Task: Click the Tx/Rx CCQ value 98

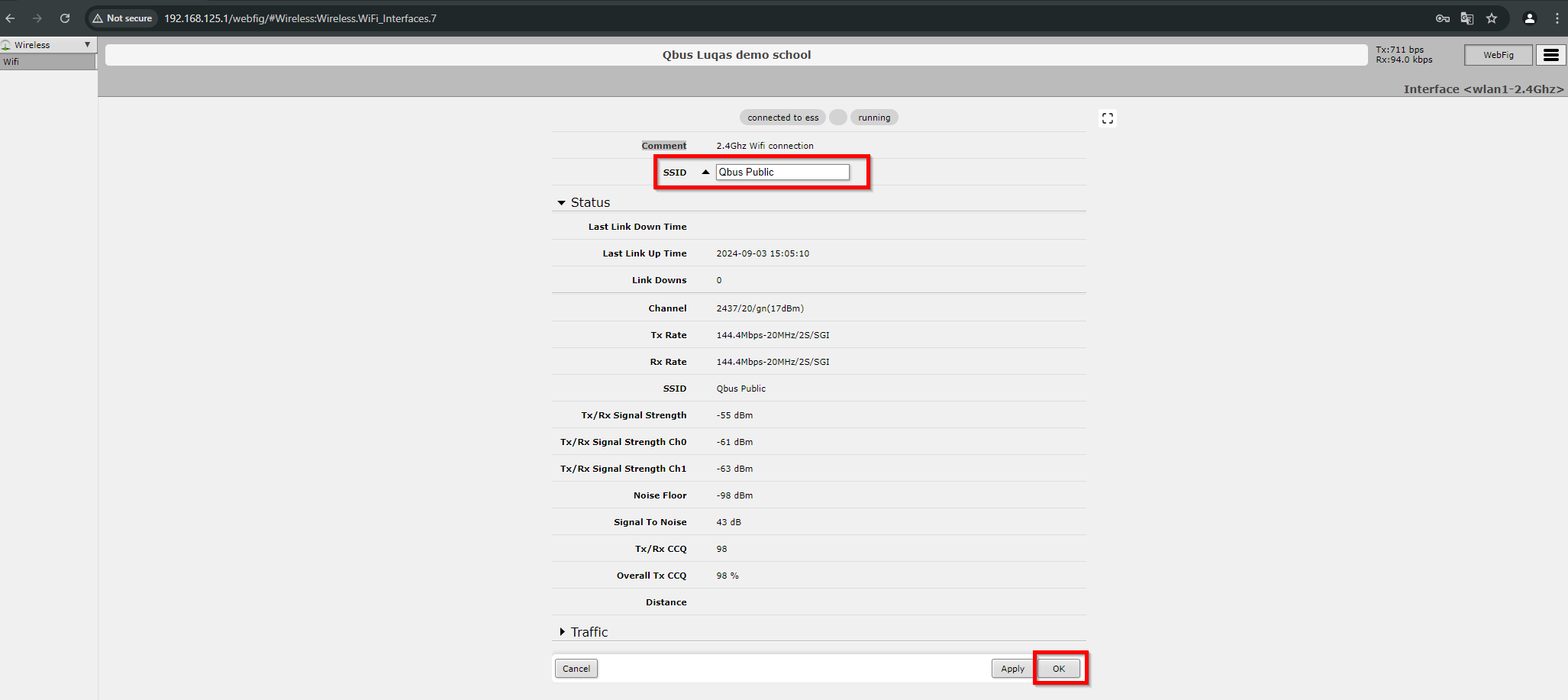Action: tap(721, 549)
